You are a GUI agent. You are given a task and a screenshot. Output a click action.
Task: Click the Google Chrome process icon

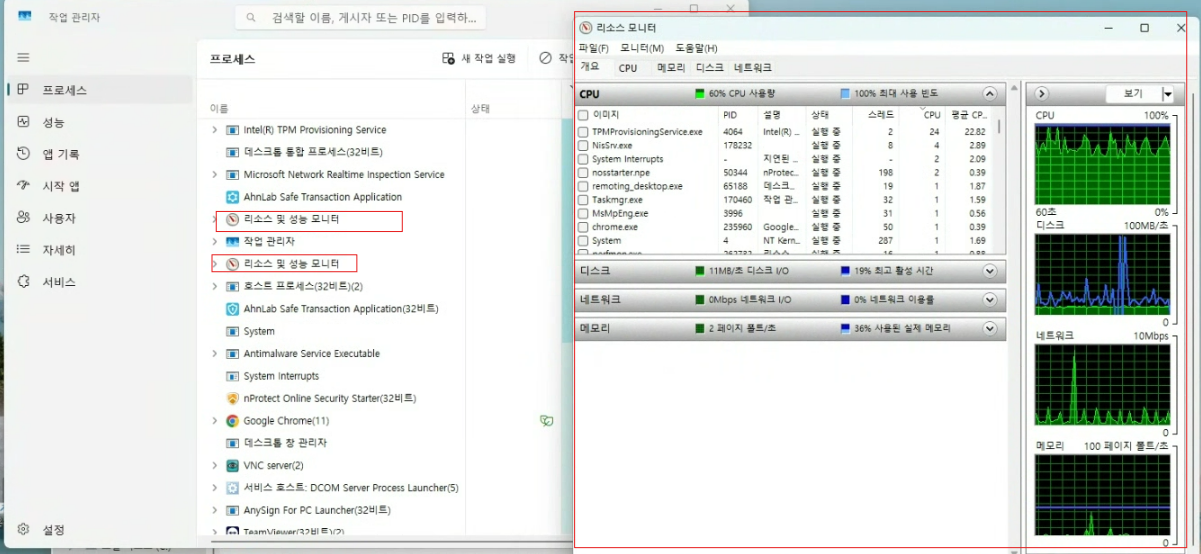click(x=233, y=421)
